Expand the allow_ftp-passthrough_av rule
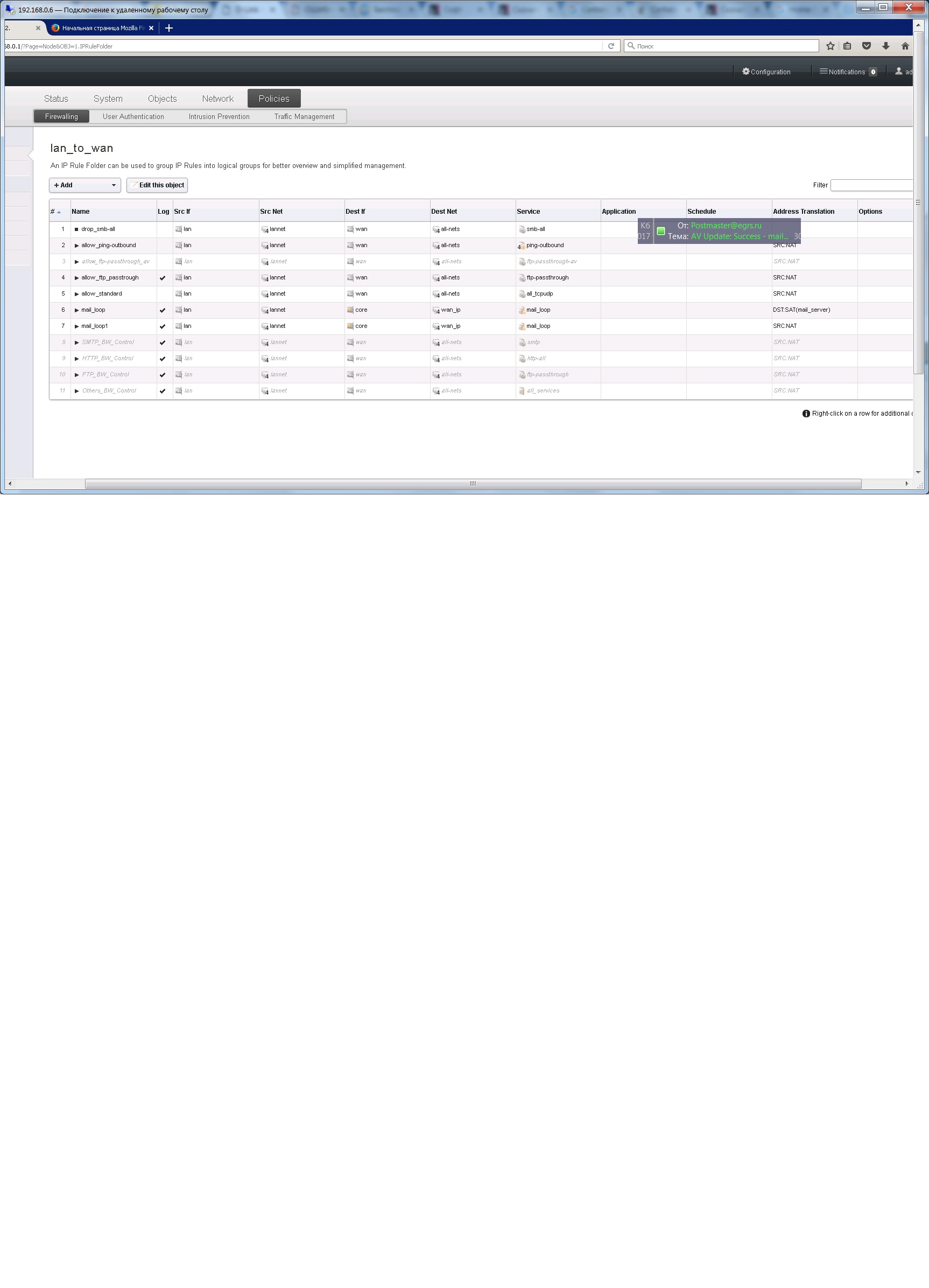 tap(76, 262)
